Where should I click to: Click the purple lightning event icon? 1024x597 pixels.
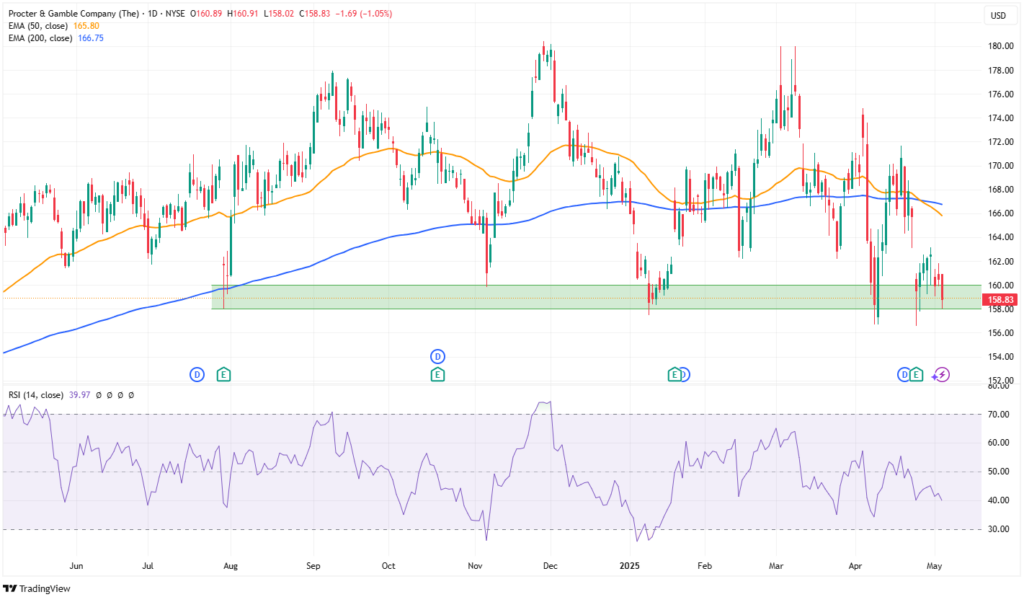tap(941, 374)
